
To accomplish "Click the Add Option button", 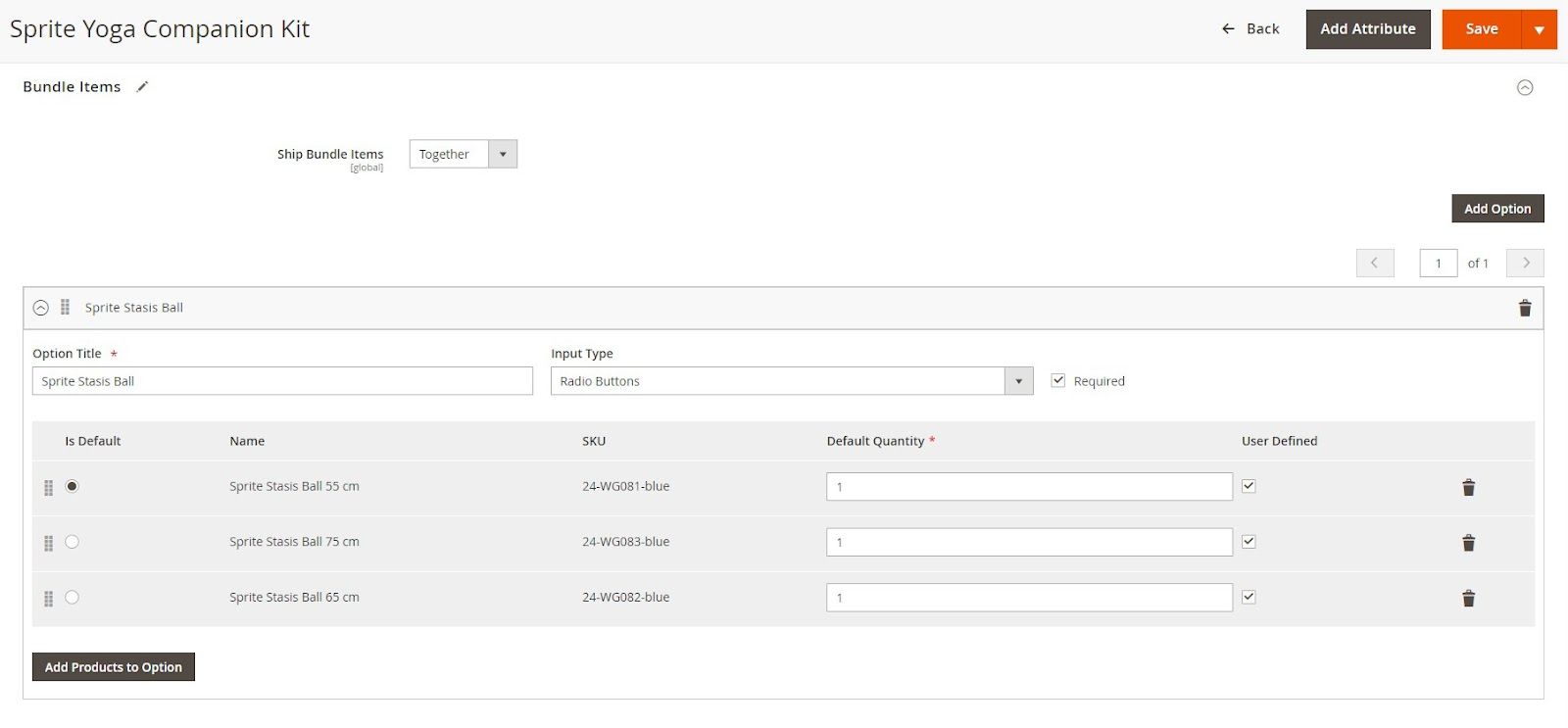I will 1497,209.
